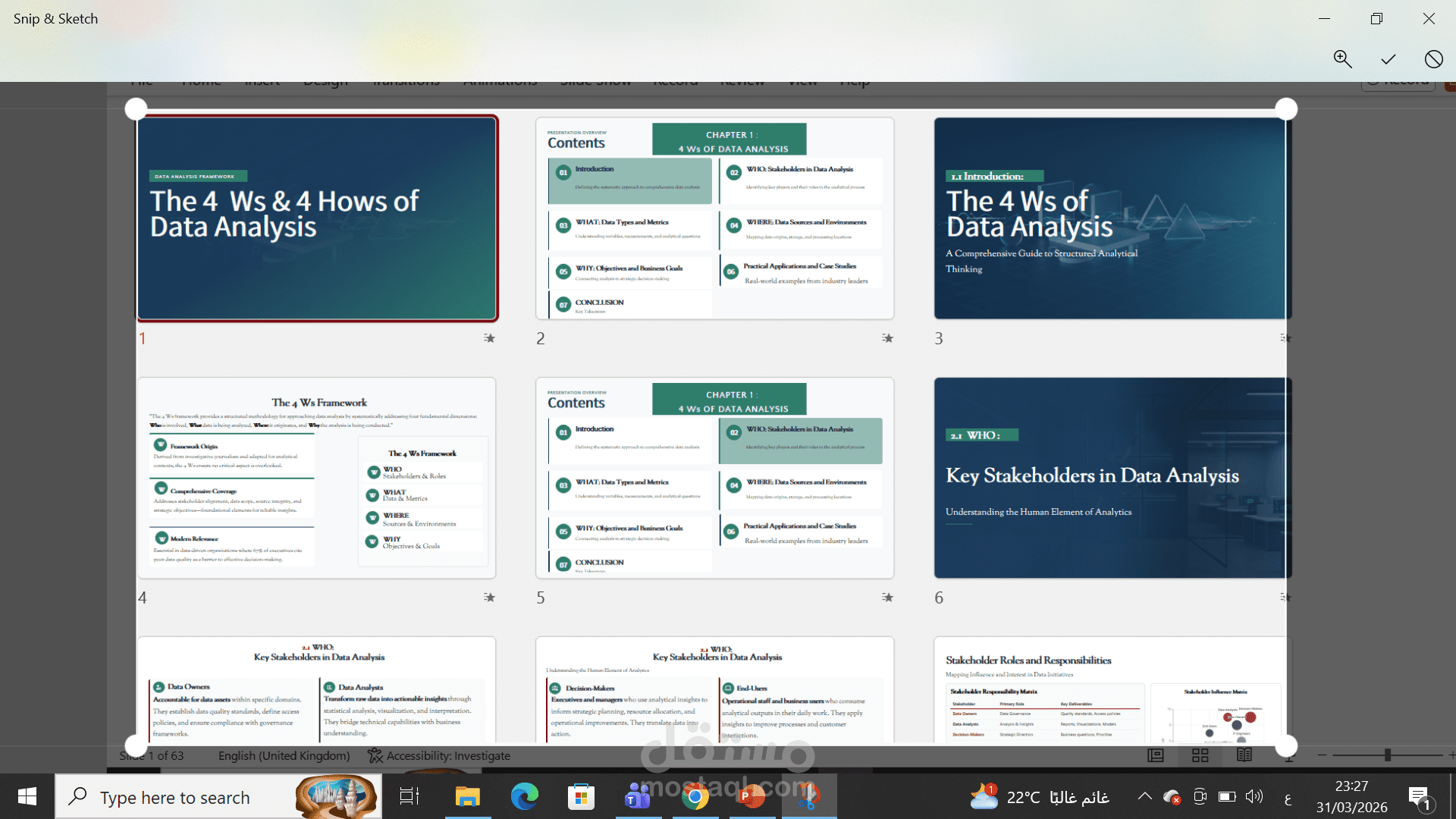The image size is (1456, 819).
Task: Expand hidden system tray icons chevron
Action: pyautogui.click(x=1144, y=796)
